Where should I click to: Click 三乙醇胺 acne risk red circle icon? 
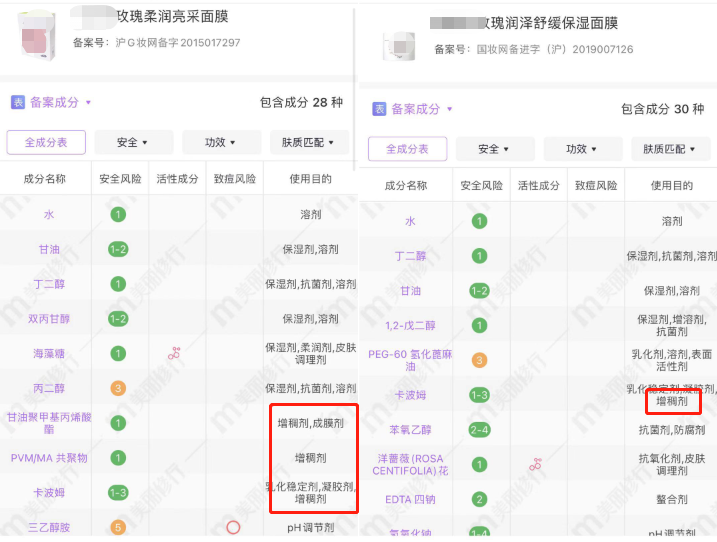(233, 527)
